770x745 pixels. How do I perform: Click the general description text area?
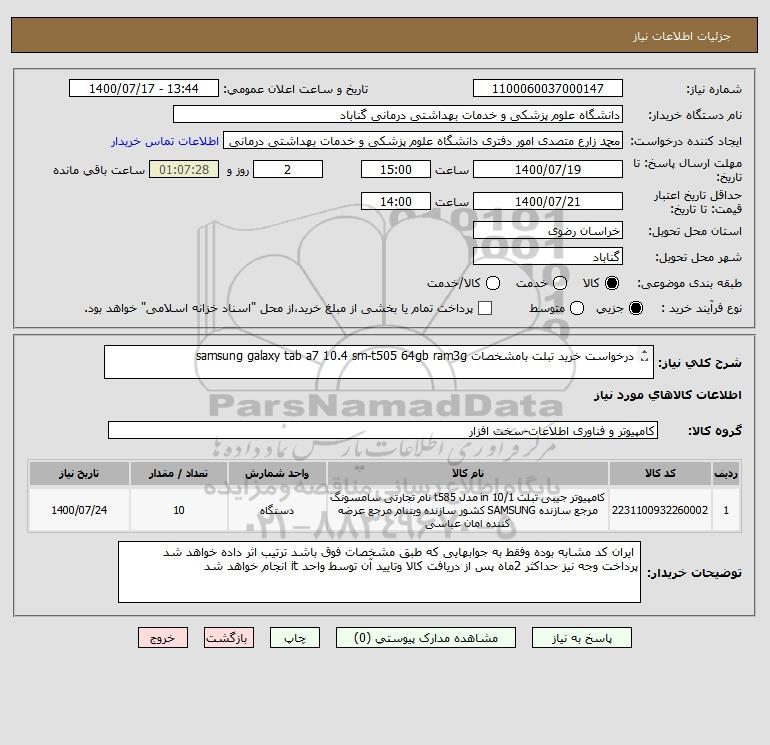click(379, 362)
